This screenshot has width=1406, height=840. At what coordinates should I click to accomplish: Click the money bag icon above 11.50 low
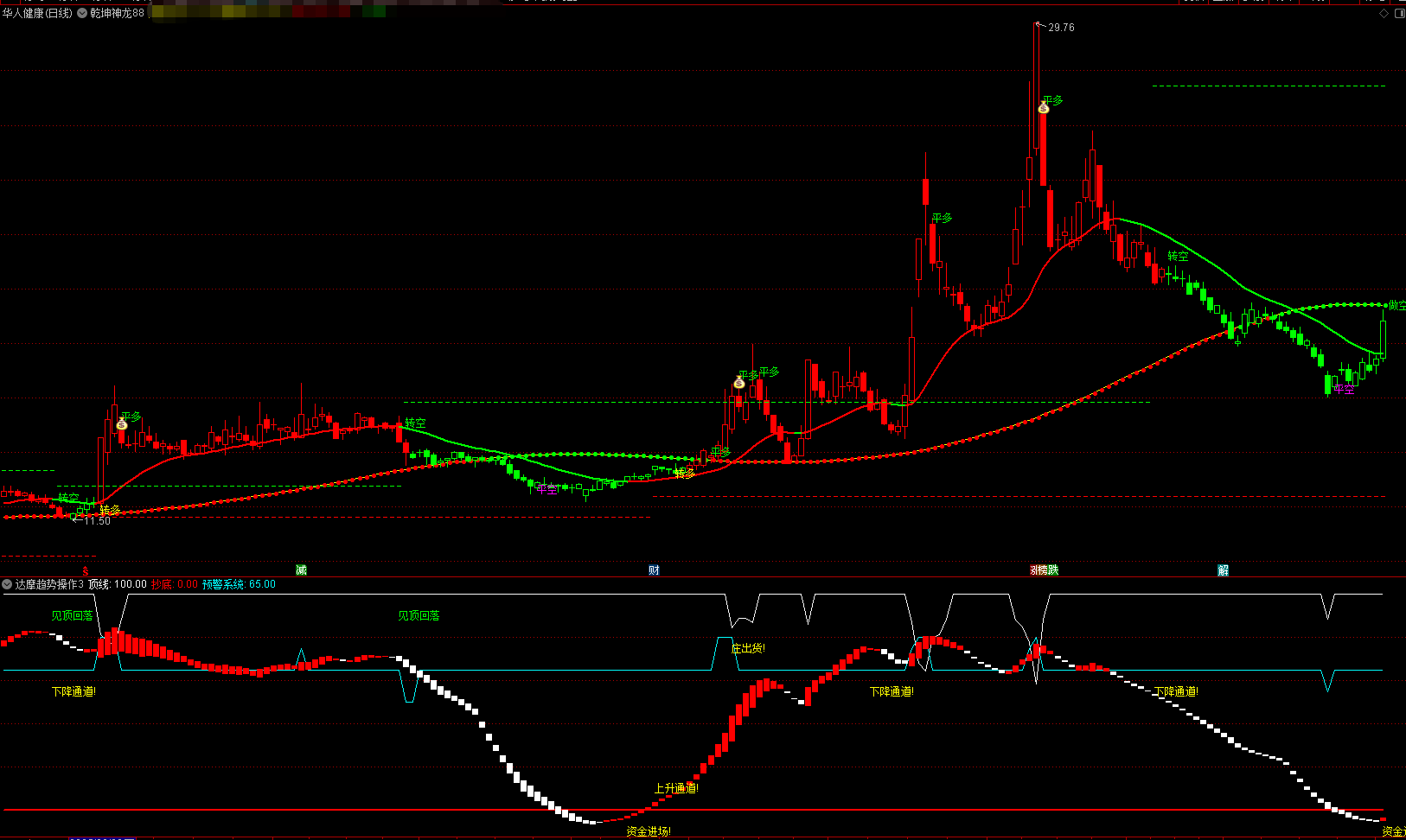tap(122, 424)
